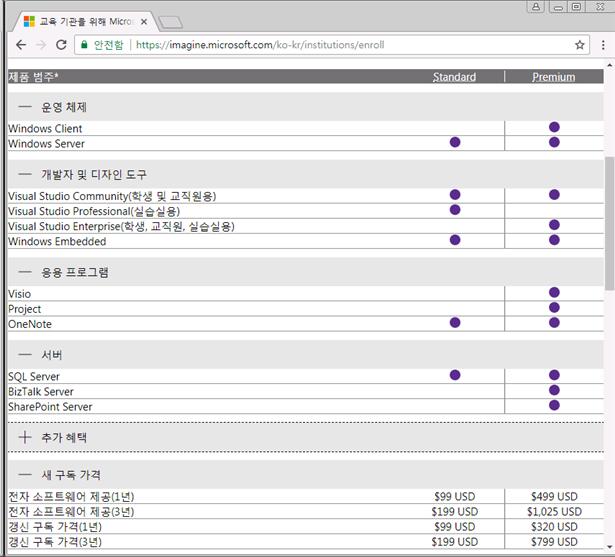Click the Standard column header link
Image resolution: width=615 pixels, height=557 pixels.
[454, 77]
